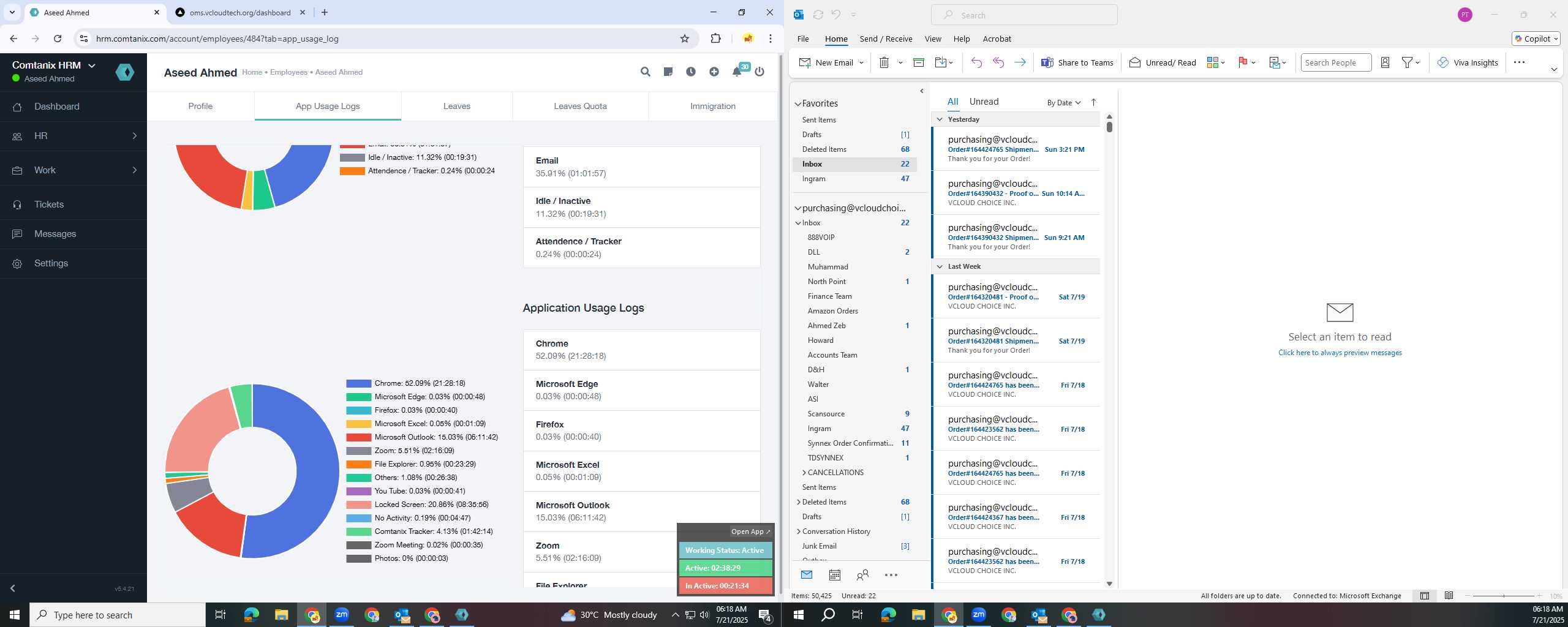Open File Explorer from the left Windows taskbar

coord(281,615)
